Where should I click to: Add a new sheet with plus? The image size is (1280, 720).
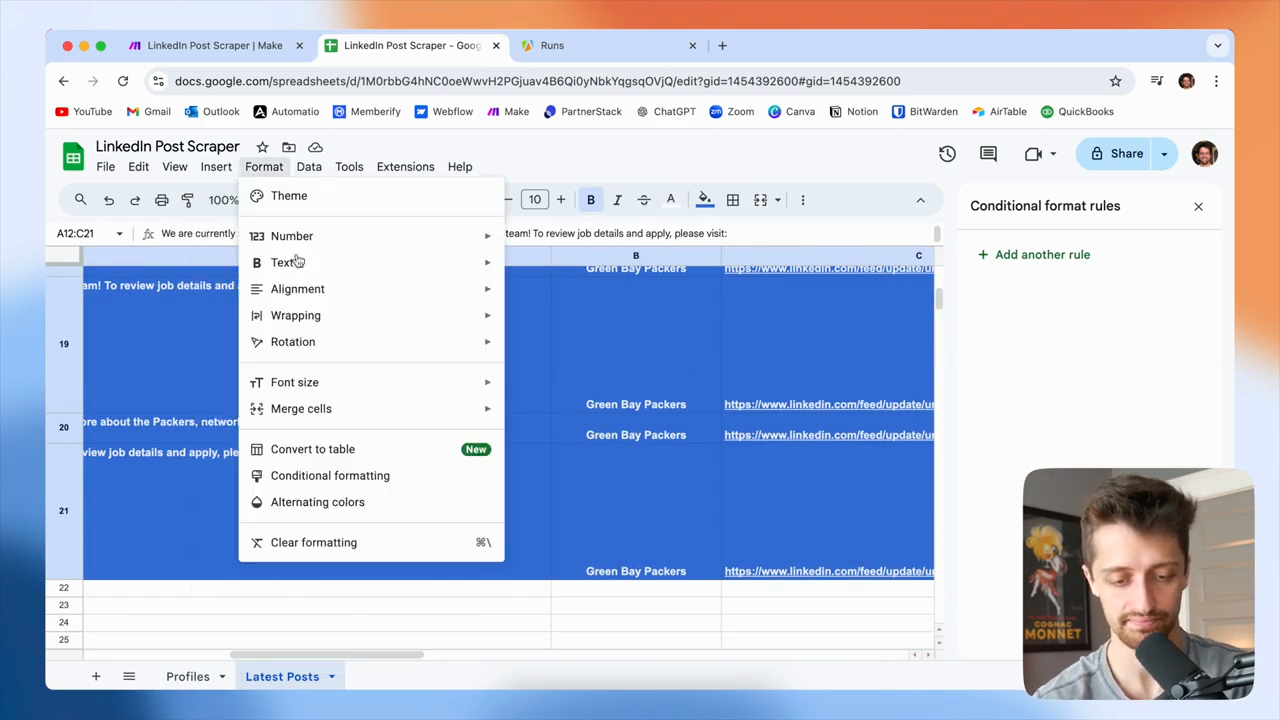click(x=96, y=677)
